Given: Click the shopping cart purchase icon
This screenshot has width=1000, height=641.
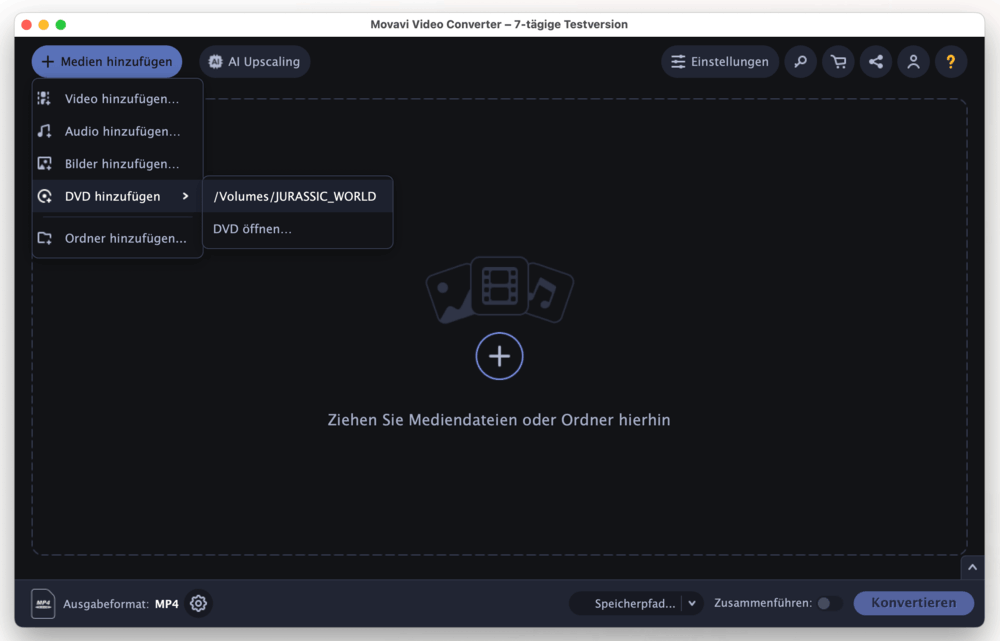Looking at the screenshot, I should 838,62.
